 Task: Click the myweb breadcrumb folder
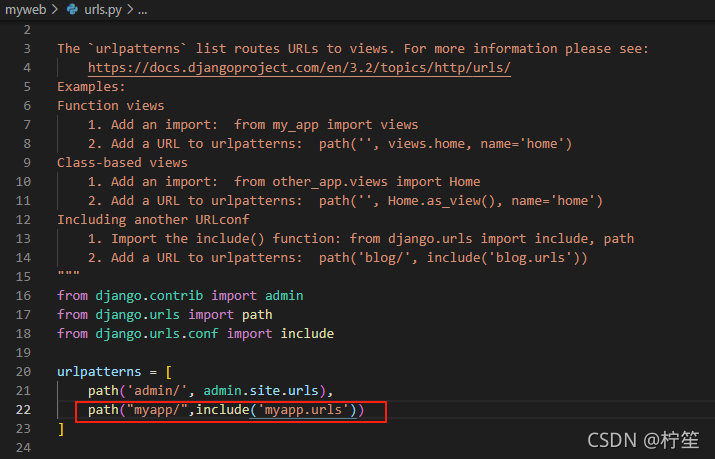click(26, 10)
